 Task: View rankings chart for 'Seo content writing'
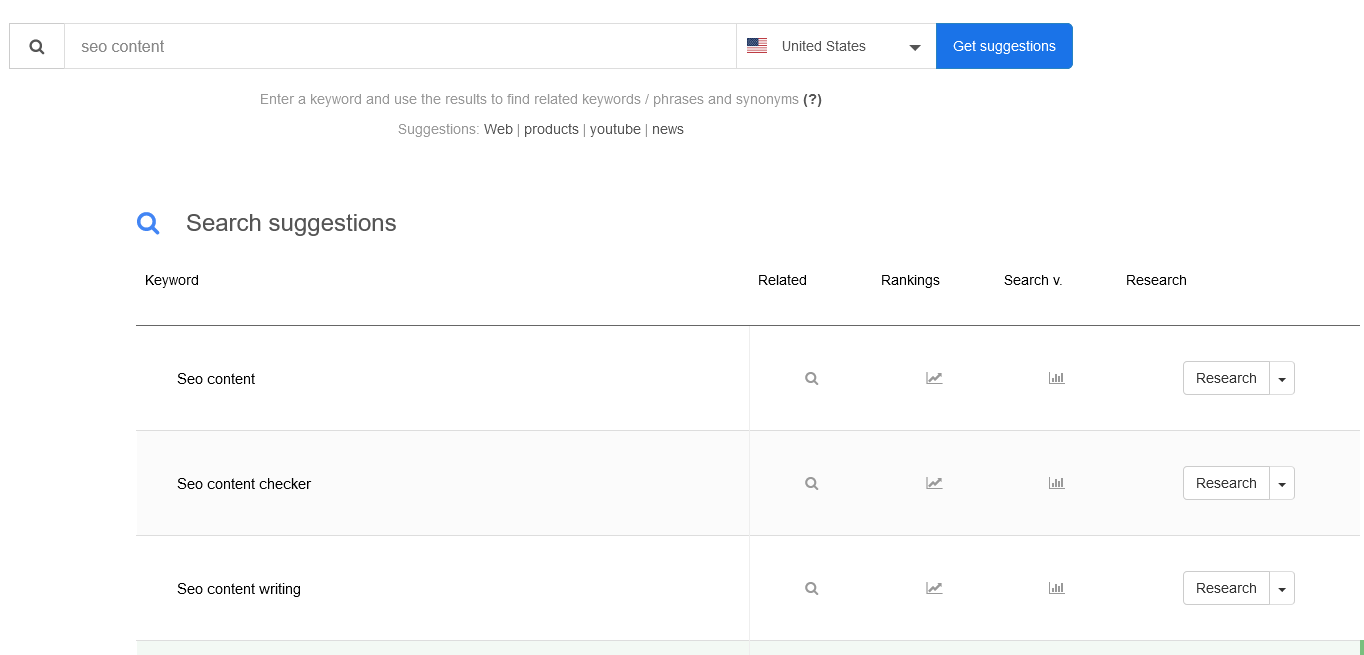(934, 588)
